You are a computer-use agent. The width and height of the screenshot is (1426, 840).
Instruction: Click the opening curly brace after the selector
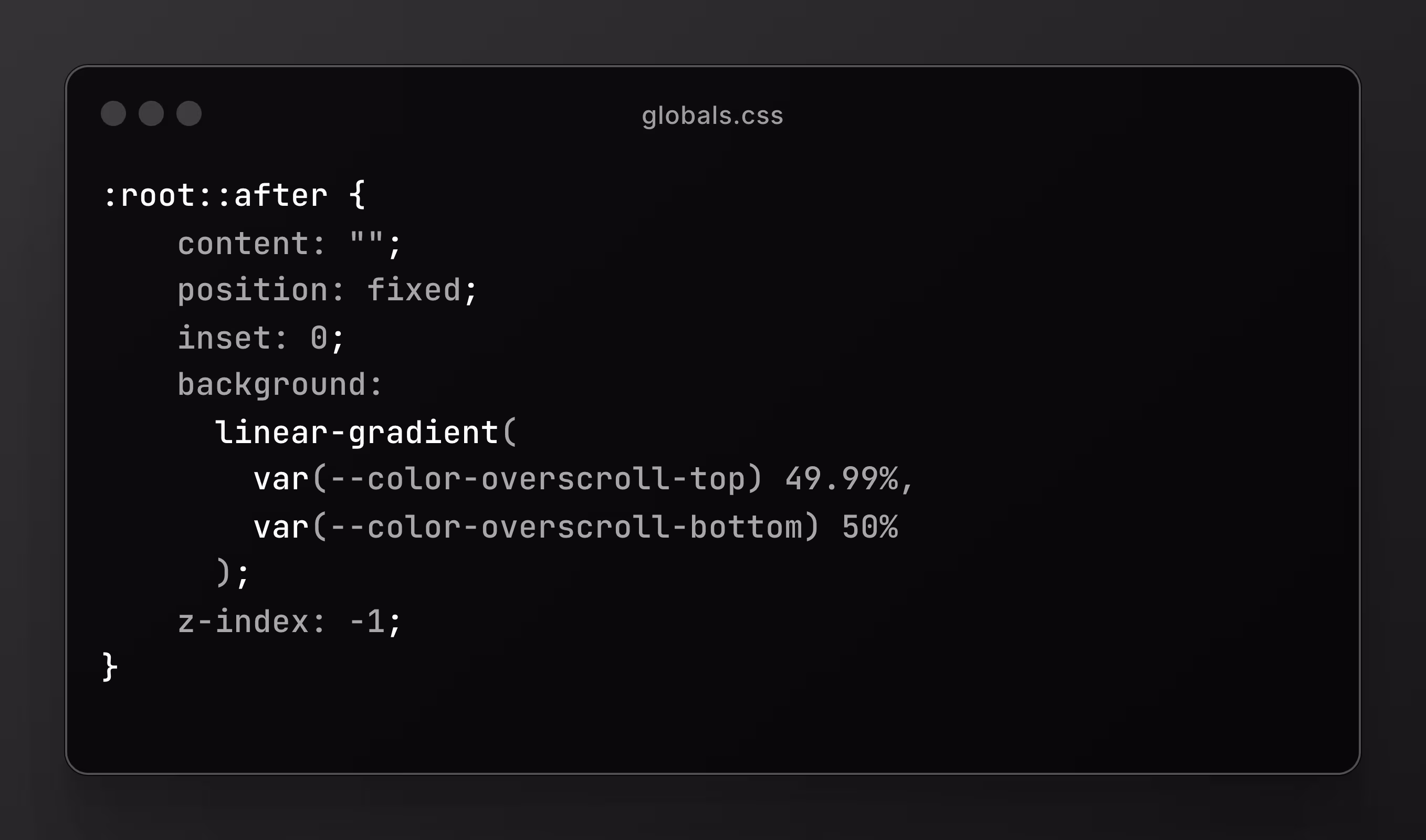[x=357, y=195]
